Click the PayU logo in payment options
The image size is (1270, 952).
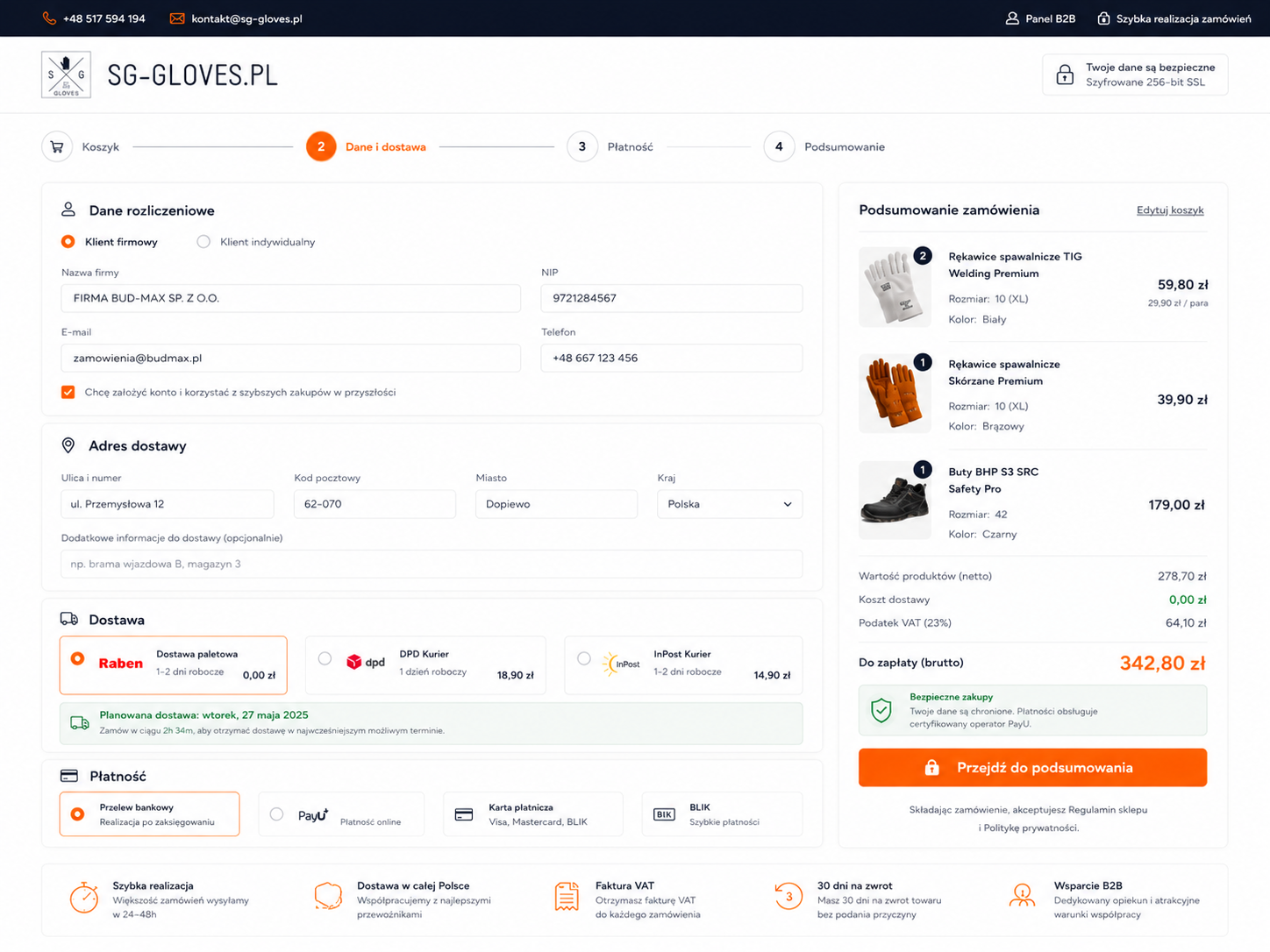(x=313, y=814)
